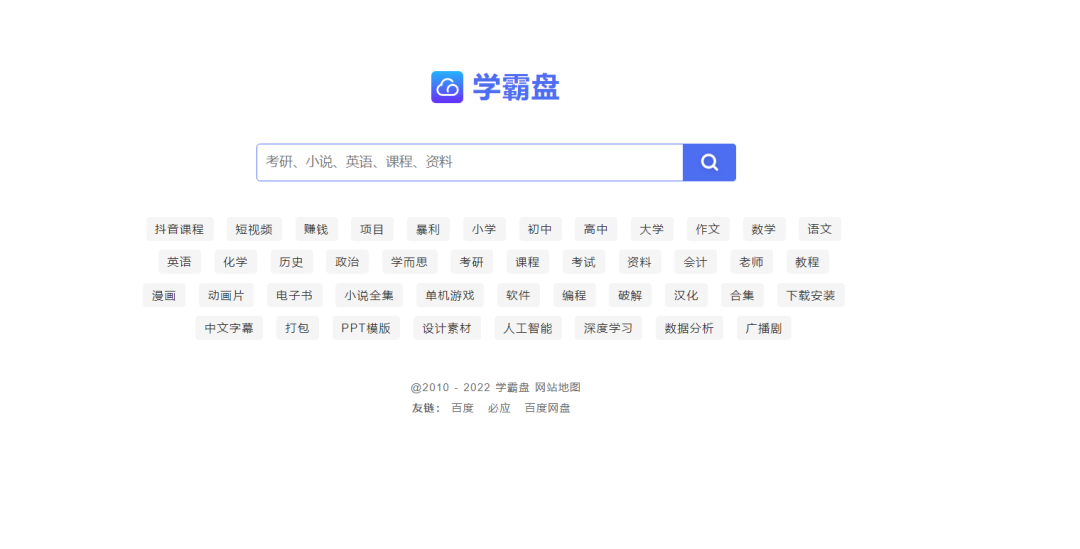Select the 小学 tag
Viewport: 1080px width, 549px height.
point(484,229)
